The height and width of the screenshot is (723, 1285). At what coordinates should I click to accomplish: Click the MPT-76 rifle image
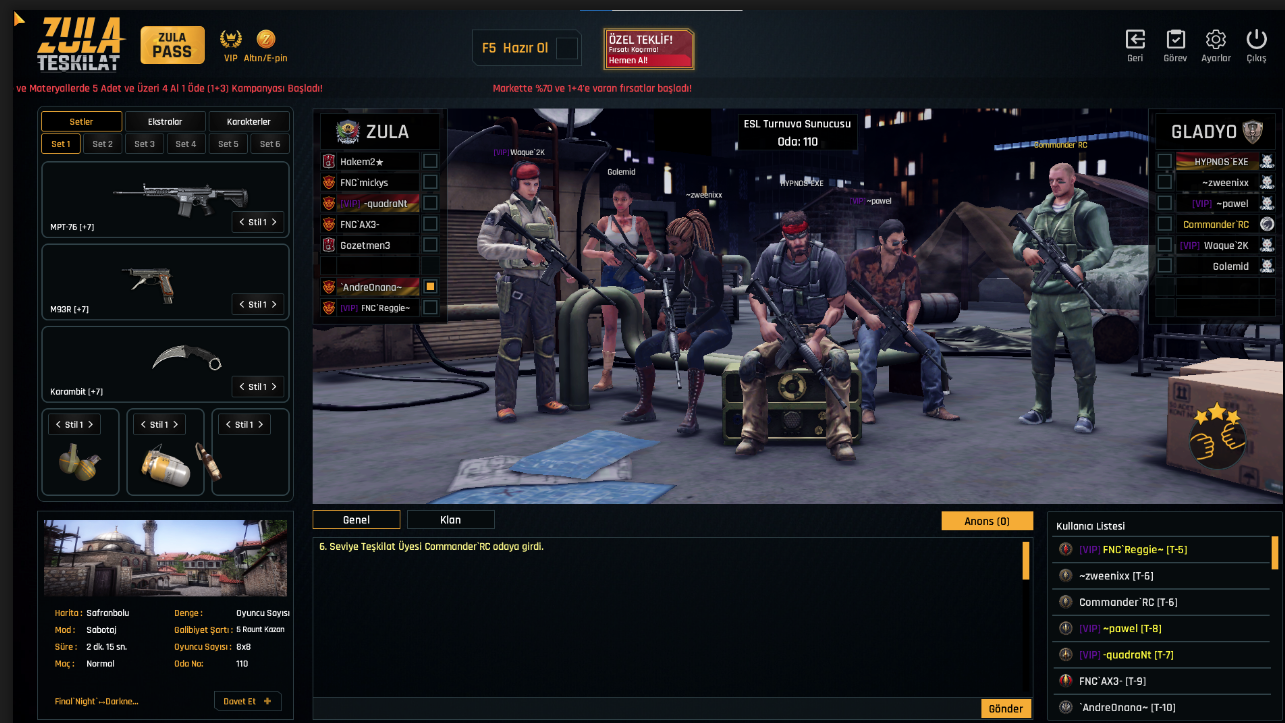click(x=180, y=201)
